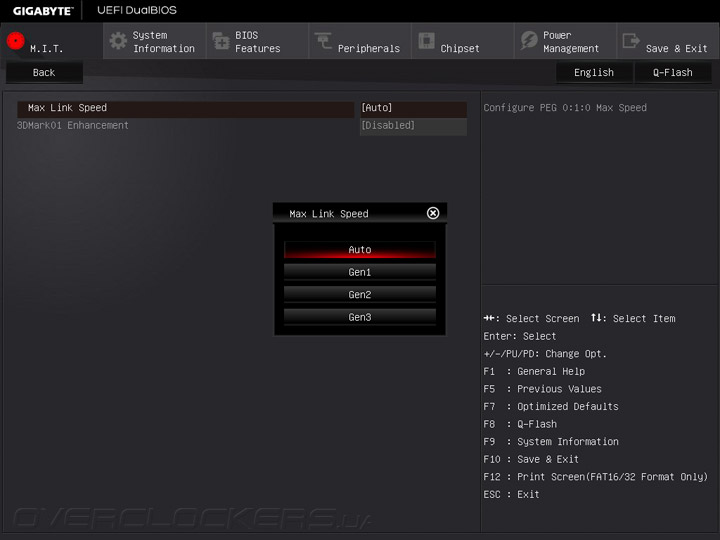Click the Back button
The image size is (720, 540).
click(x=44, y=73)
